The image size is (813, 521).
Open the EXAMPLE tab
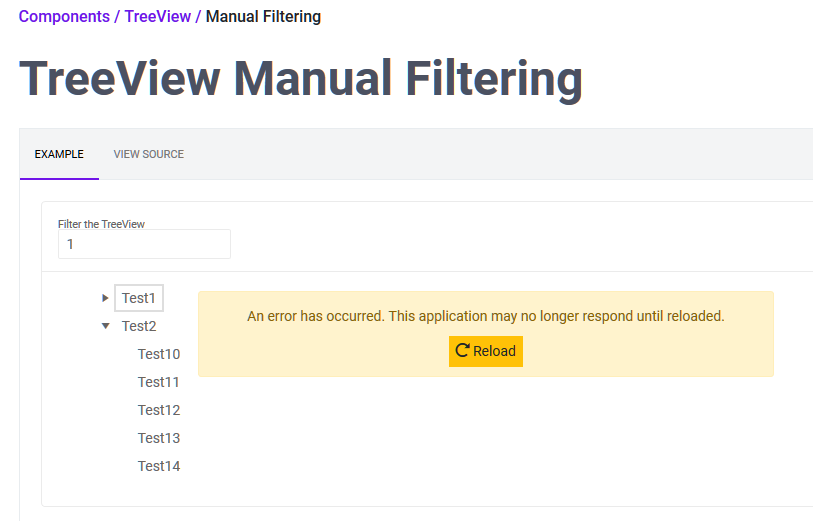click(x=59, y=154)
